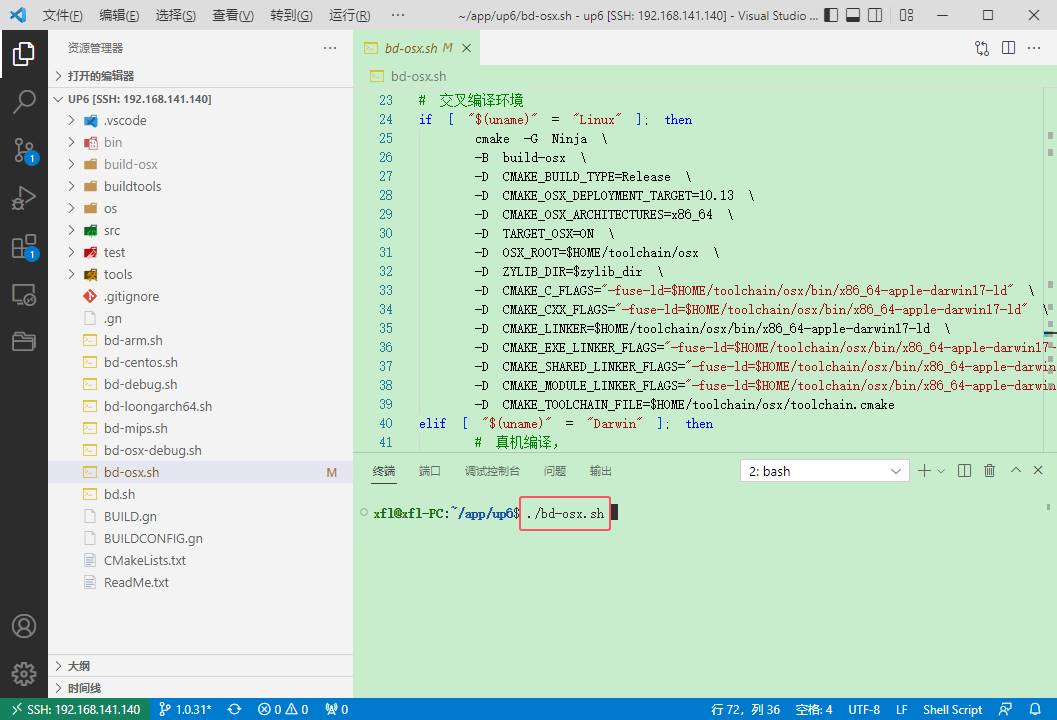The height and width of the screenshot is (720, 1057).
Task: Open the Search view in activity bar
Action: click(x=24, y=101)
